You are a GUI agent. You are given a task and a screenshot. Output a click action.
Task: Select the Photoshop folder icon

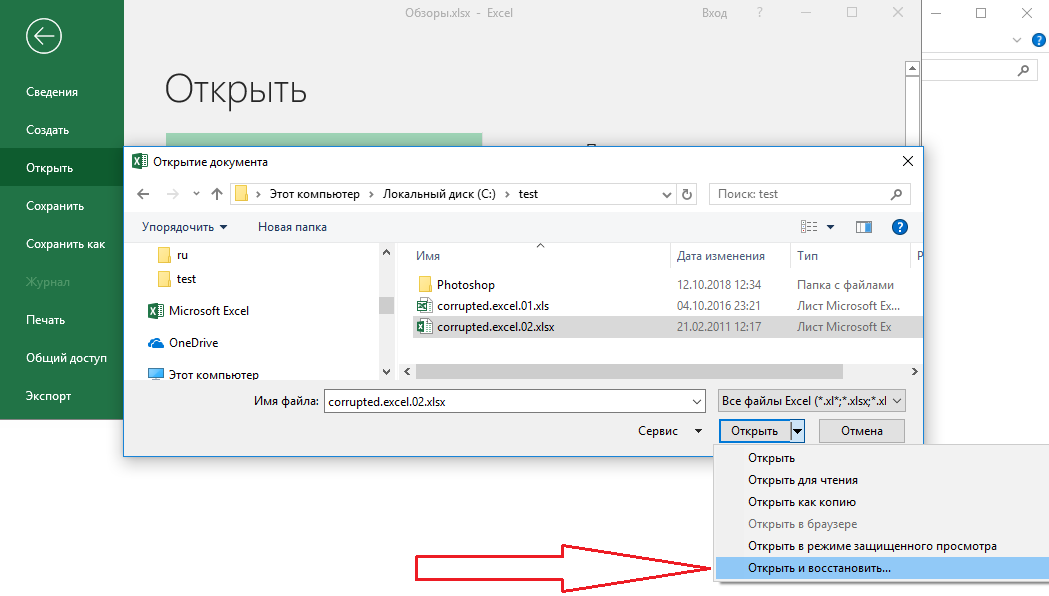coord(425,284)
